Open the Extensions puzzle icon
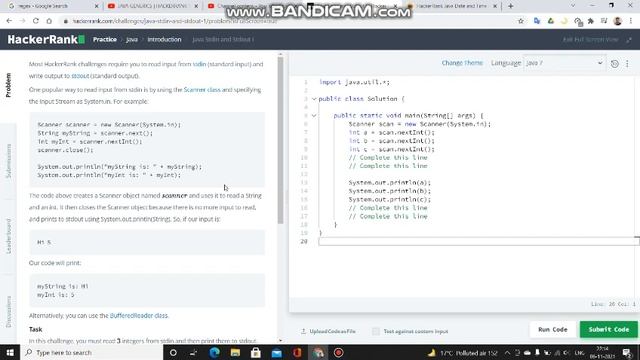The width and height of the screenshot is (640, 360). click(591, 21)
